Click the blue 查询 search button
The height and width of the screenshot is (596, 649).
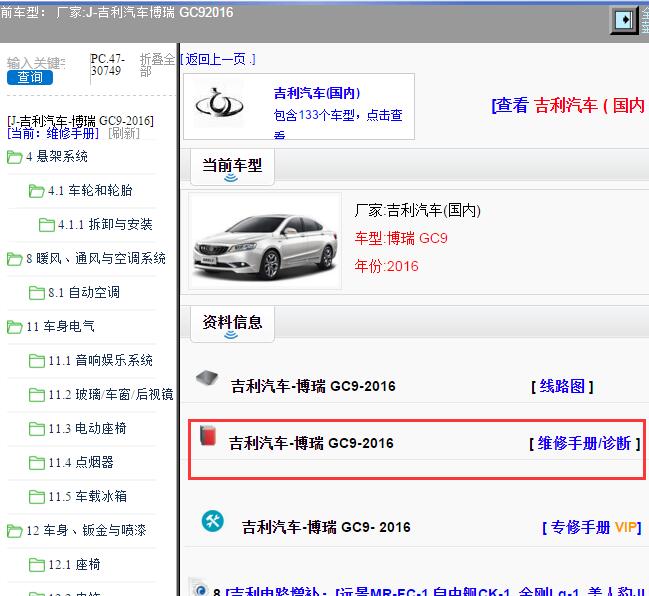tap(30, 77)
